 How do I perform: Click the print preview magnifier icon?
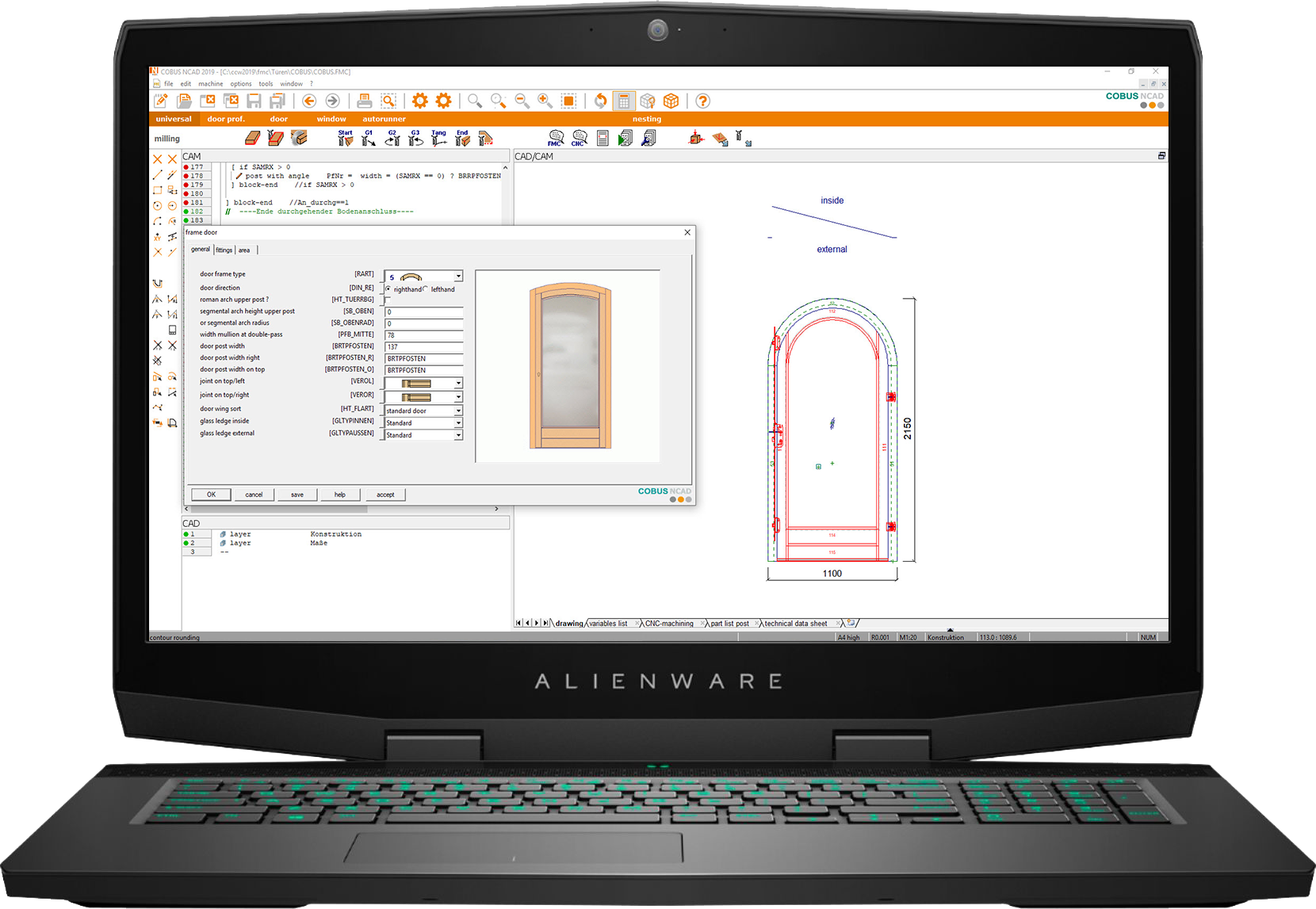pyautogui.click(x=388, y=101)
